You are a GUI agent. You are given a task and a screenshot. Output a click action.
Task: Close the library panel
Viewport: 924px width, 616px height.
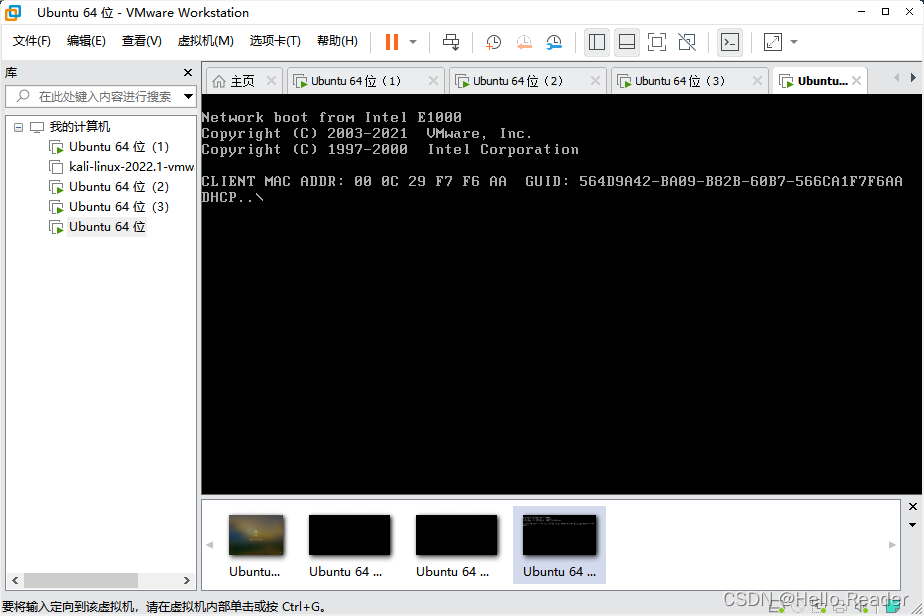coord(188,73)
